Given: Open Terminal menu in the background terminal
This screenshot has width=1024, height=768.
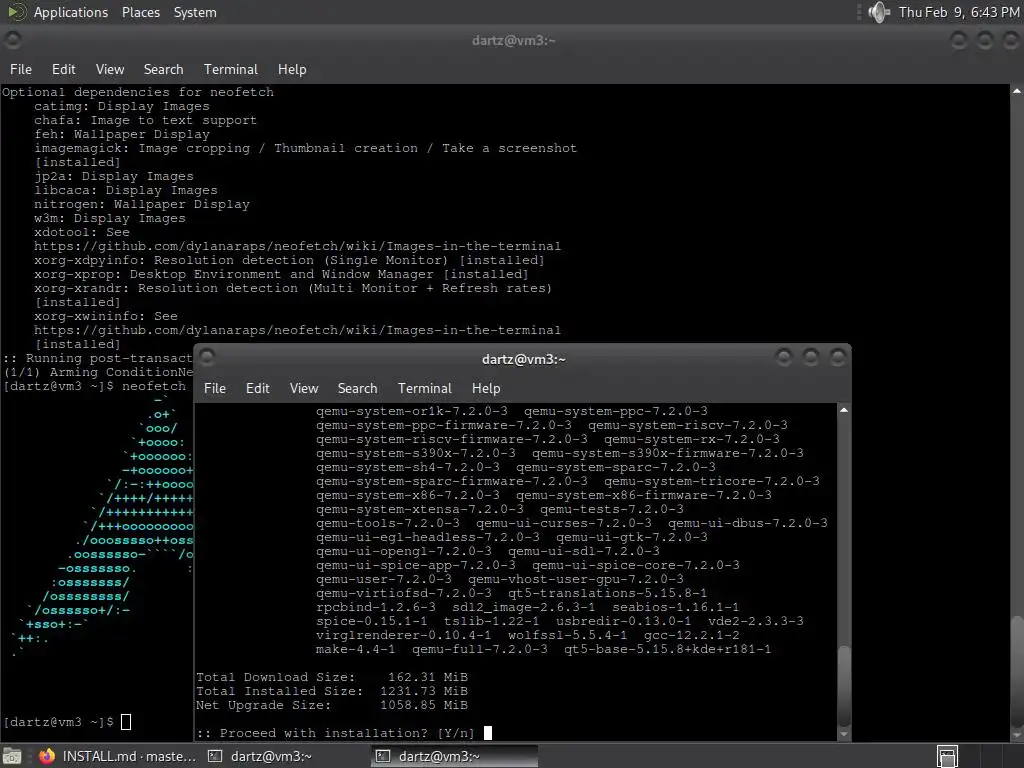Looking at the screenshot, I should [231, 69].
